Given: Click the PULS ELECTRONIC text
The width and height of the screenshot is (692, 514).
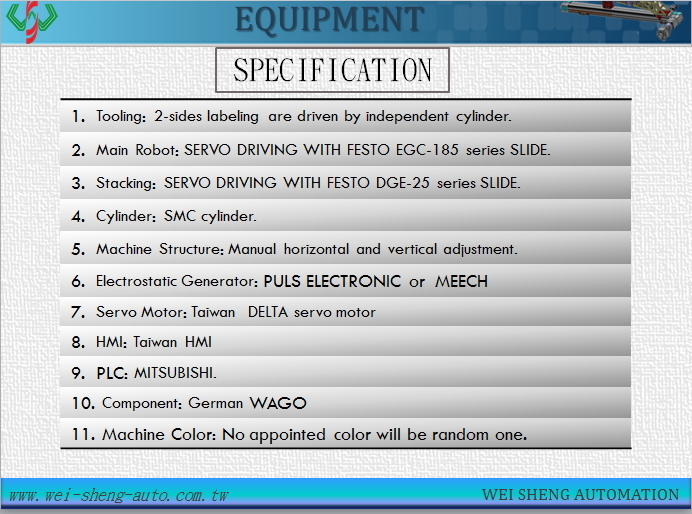Looking at the screenshot, I should [332, 281].
